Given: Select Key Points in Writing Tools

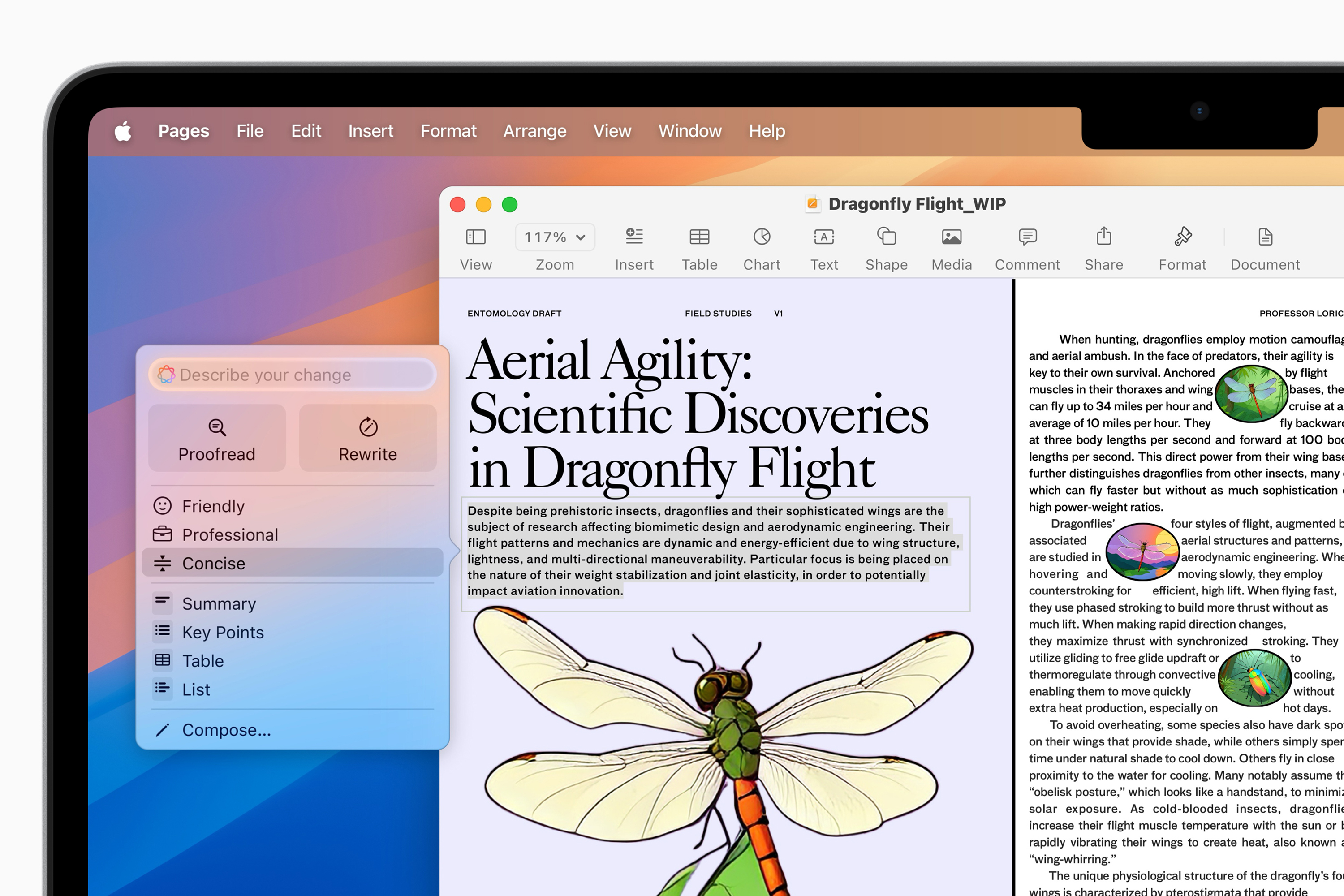Looking at the screenshot, I should (x=223, y=632).
